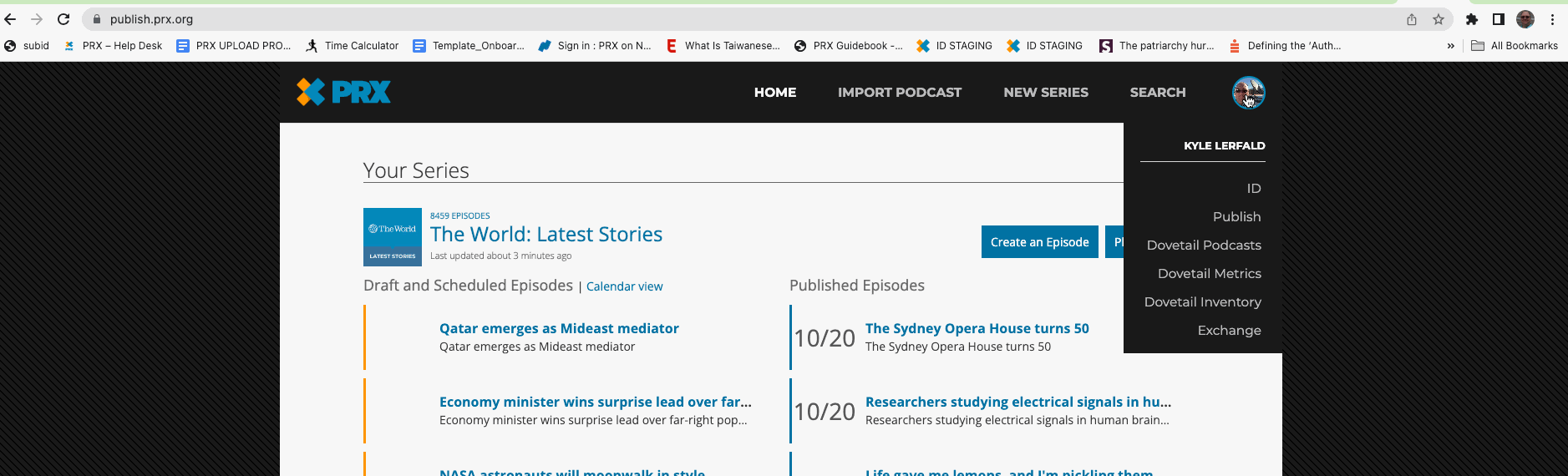The width and height of the screenshot is (1568, 476).
Task: Click the browser back arrow
Action: [x=11, y=19]
